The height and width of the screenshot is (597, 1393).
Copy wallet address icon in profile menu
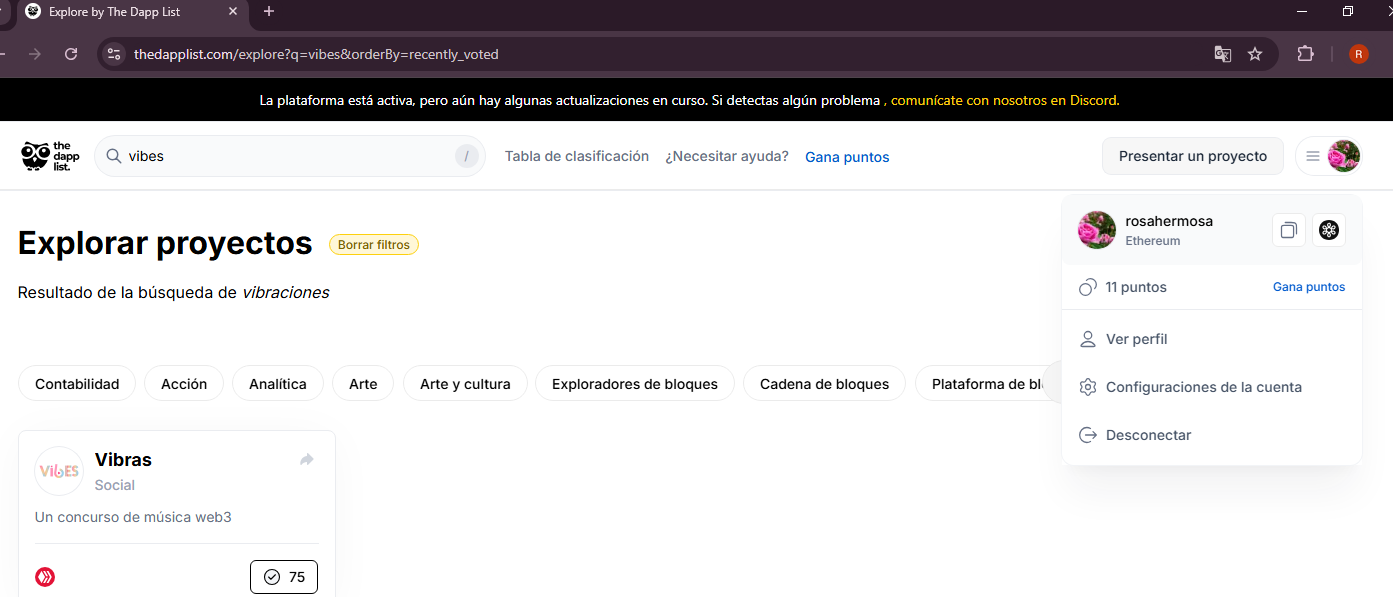click(x=1289, y=230)
